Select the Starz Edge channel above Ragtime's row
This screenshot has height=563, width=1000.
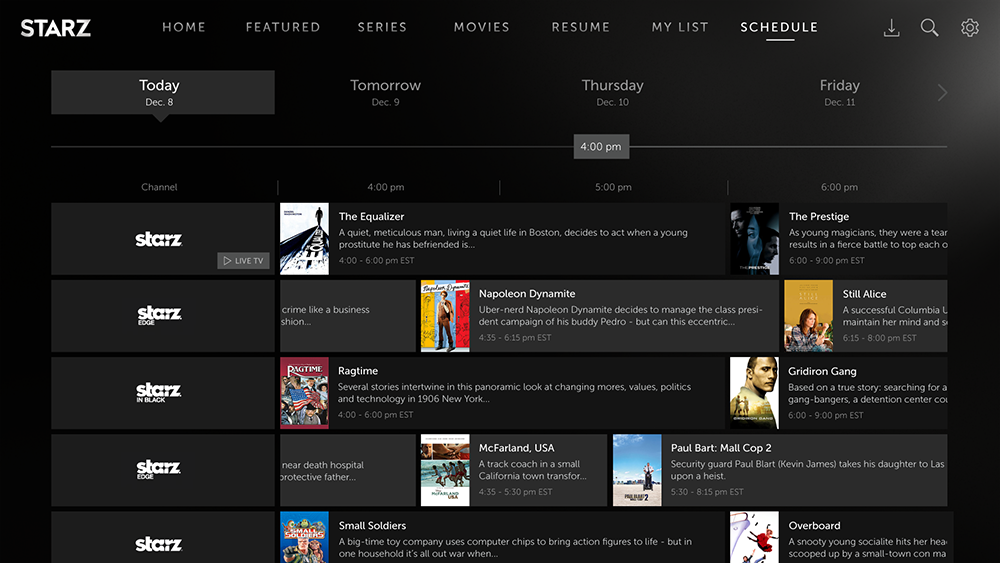159,315
